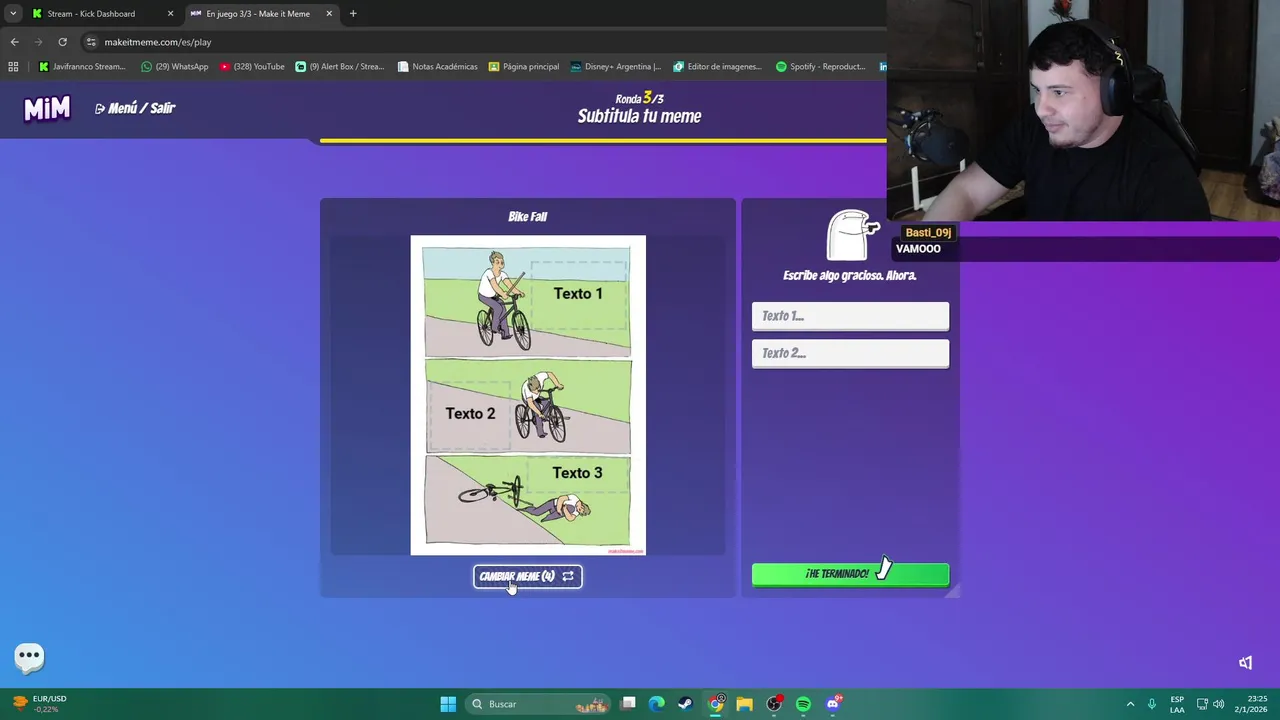The image size is (1280, 720).
Task: Expand the tab search dropdown
Action: click(12, 14)
